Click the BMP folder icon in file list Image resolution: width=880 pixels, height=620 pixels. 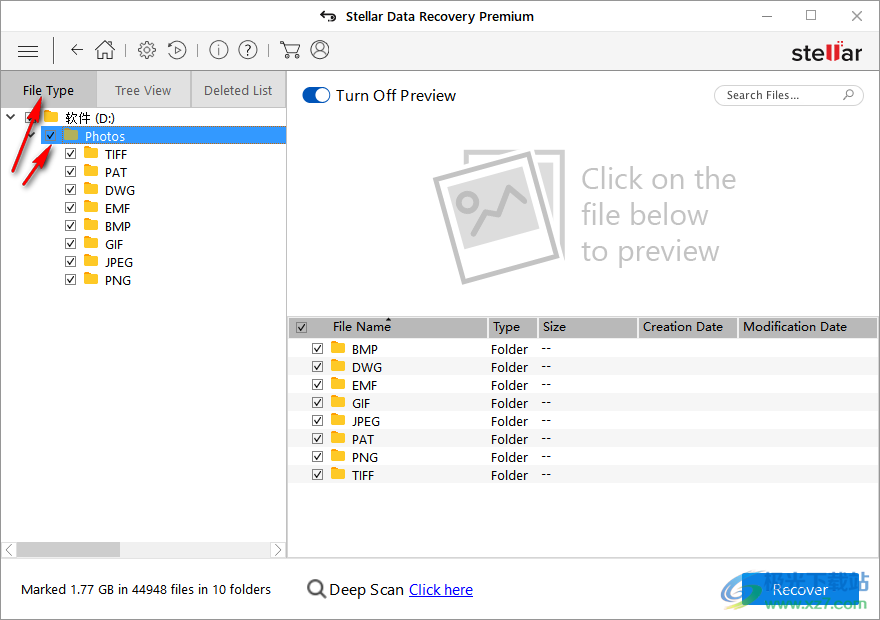click(338, 348)
